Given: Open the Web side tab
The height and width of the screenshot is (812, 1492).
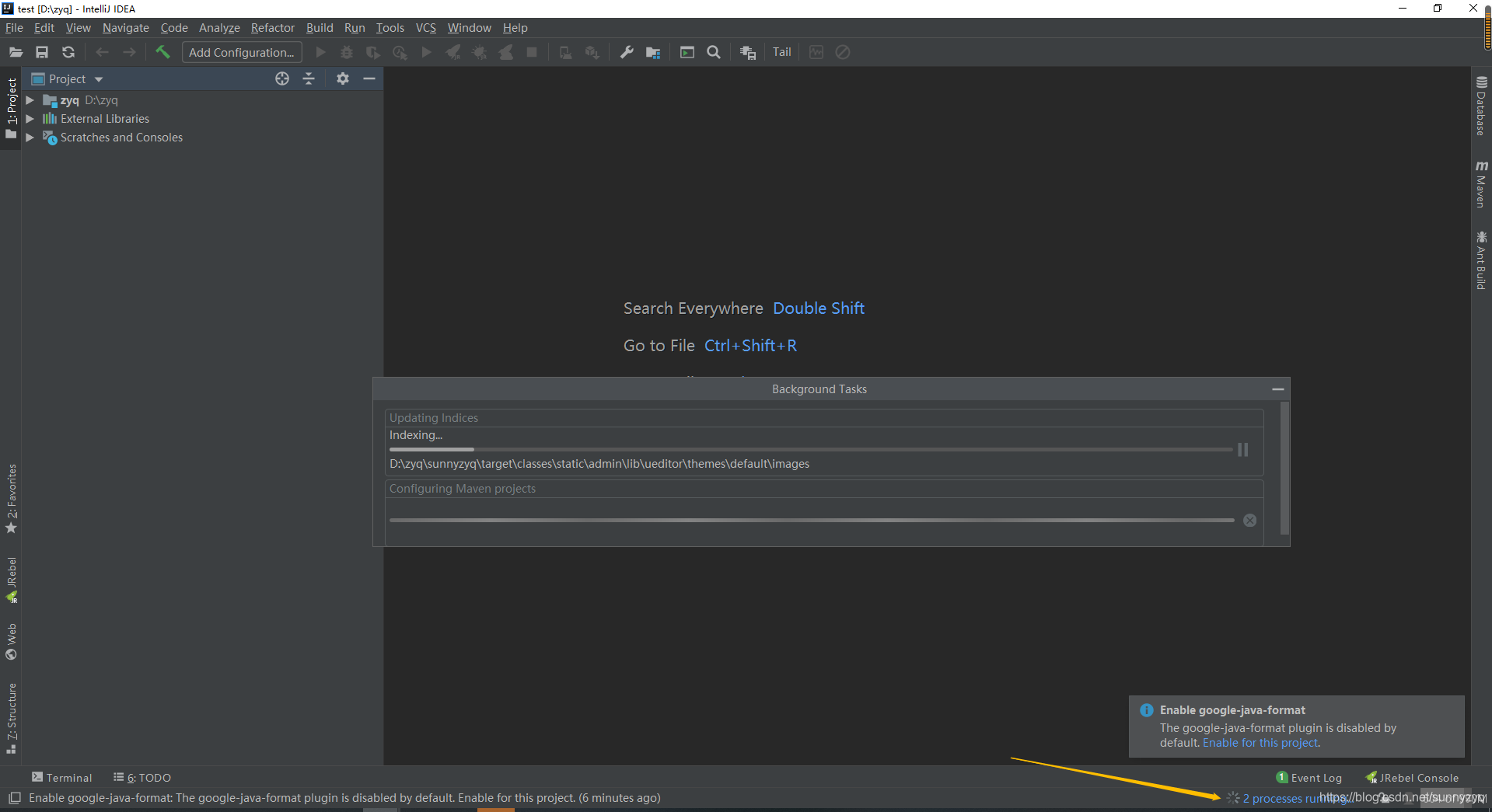Looking at the screenshot, I should tap(11, 641).
